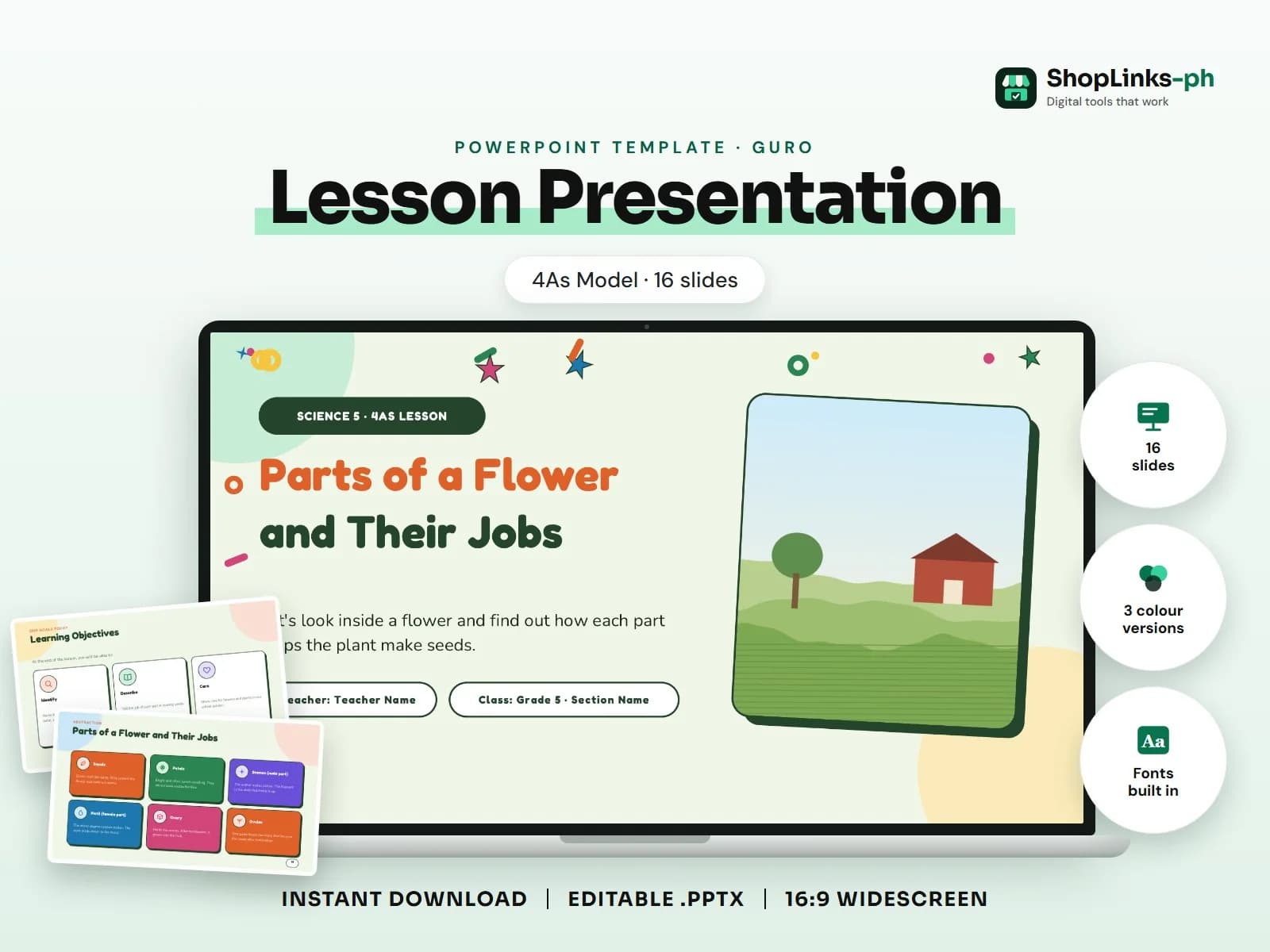Click the overlapping circles icon above '3 colour versions'

pyautogui.click(x=1153, y=578)
